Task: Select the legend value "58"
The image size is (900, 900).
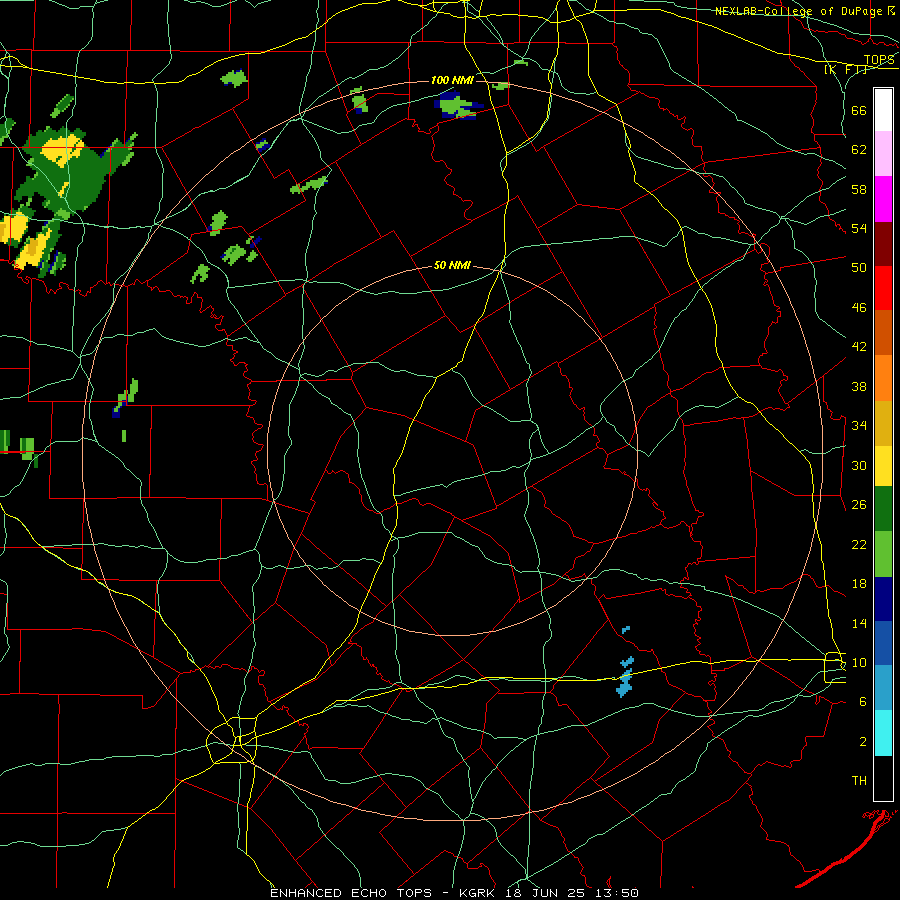Action: point(859,189)
